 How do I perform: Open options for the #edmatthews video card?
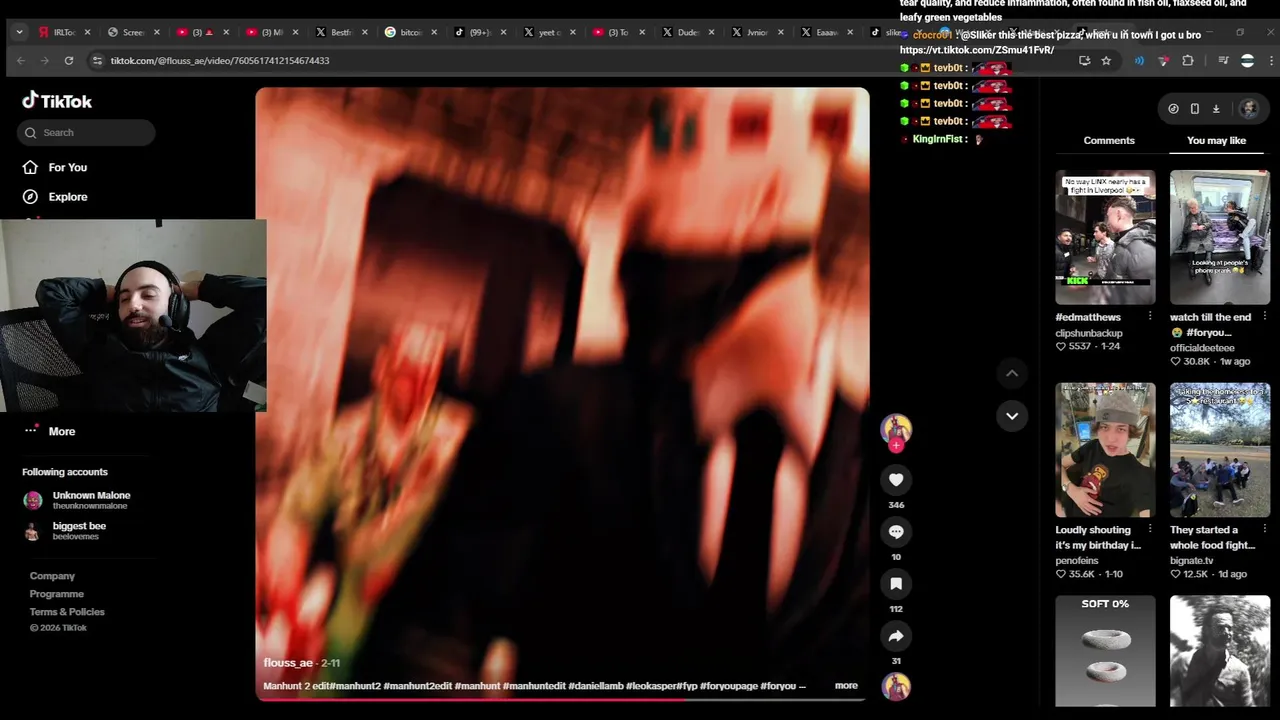[1150, 317]
